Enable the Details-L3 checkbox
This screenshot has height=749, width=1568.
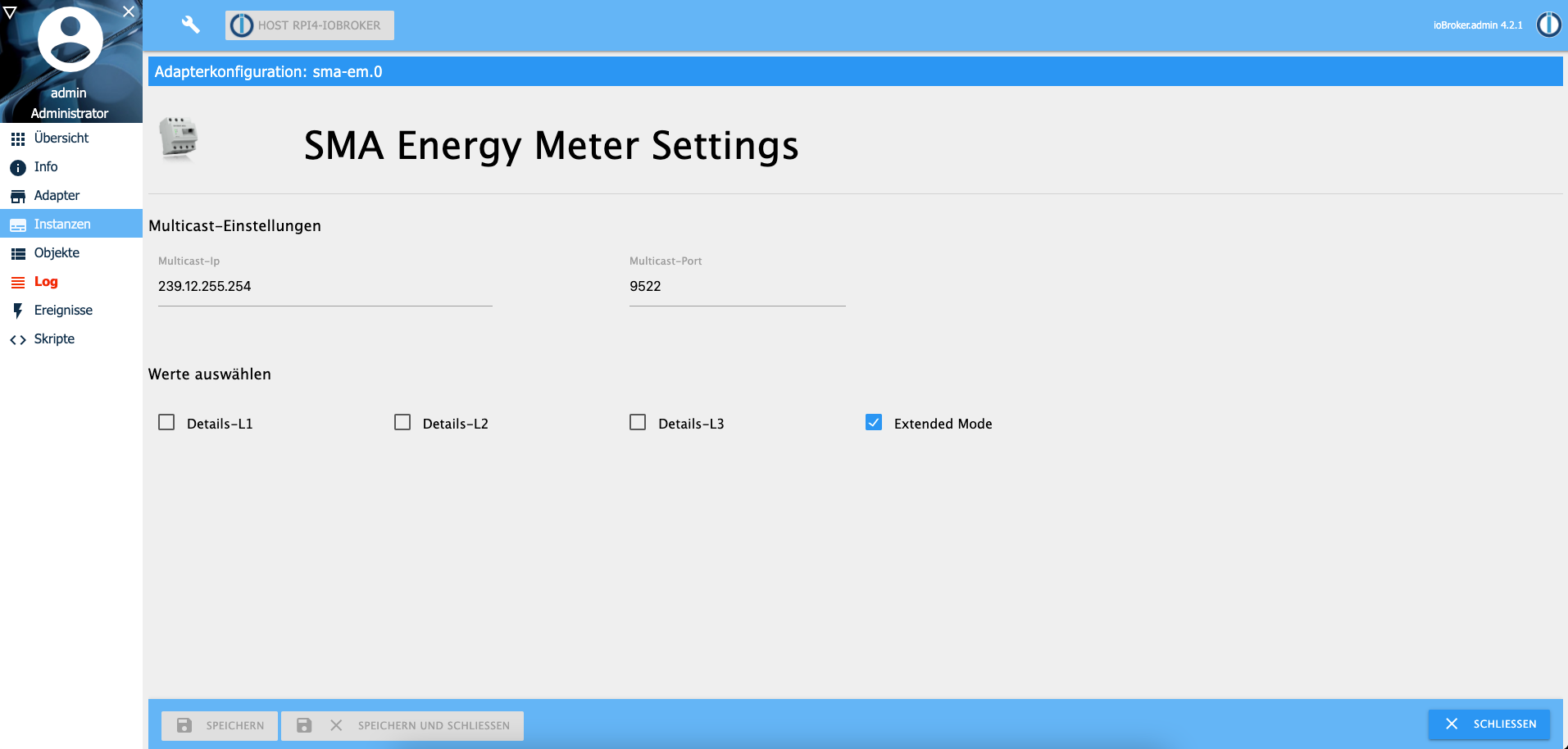pyautogui.click(x=638, y=422)
